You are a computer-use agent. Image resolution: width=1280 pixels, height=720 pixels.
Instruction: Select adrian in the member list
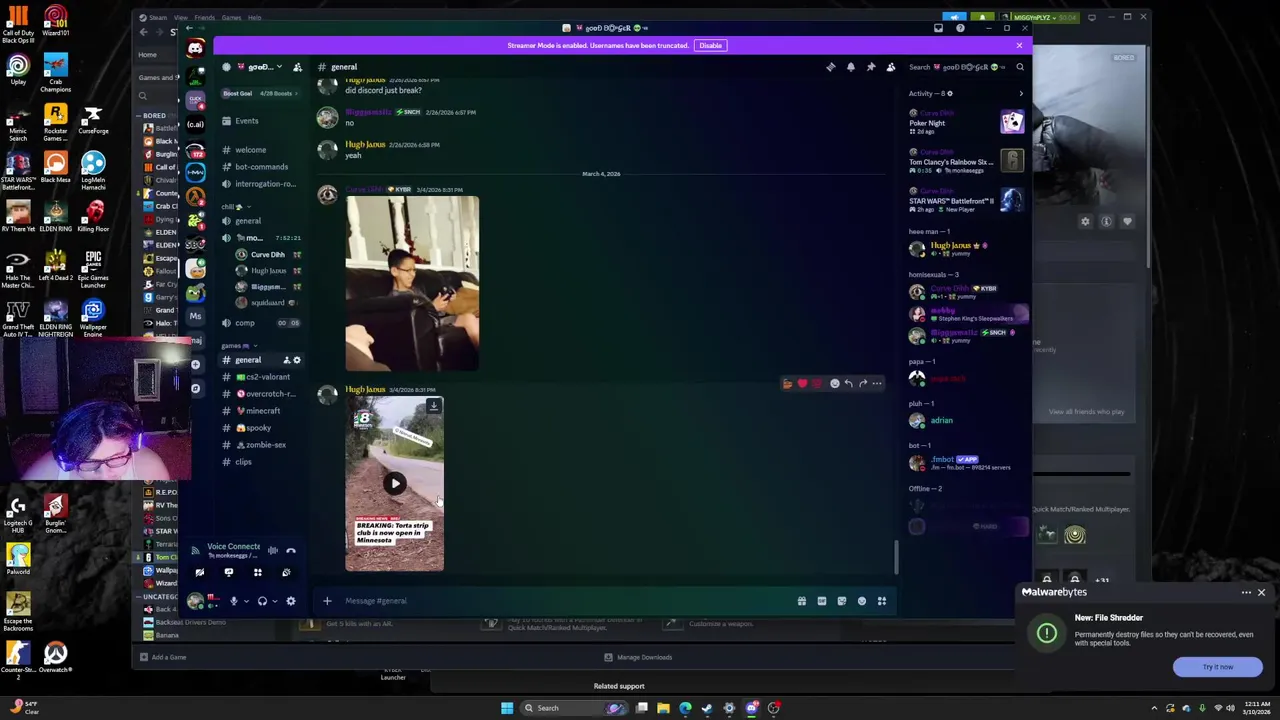coord(966,421)
